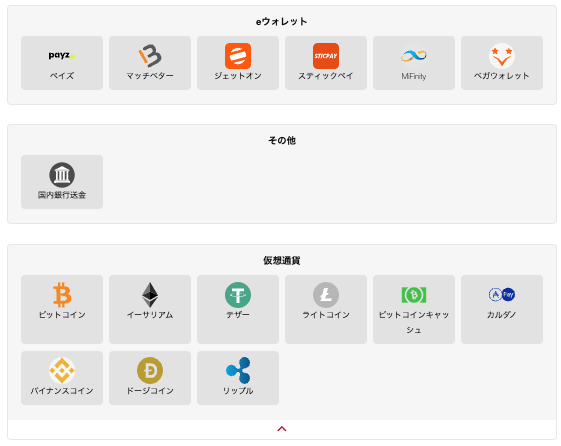Screen dimensions: 561x446
Task: Select the STICPAY icon (スティックペイ)
Action: coord(326,56)
